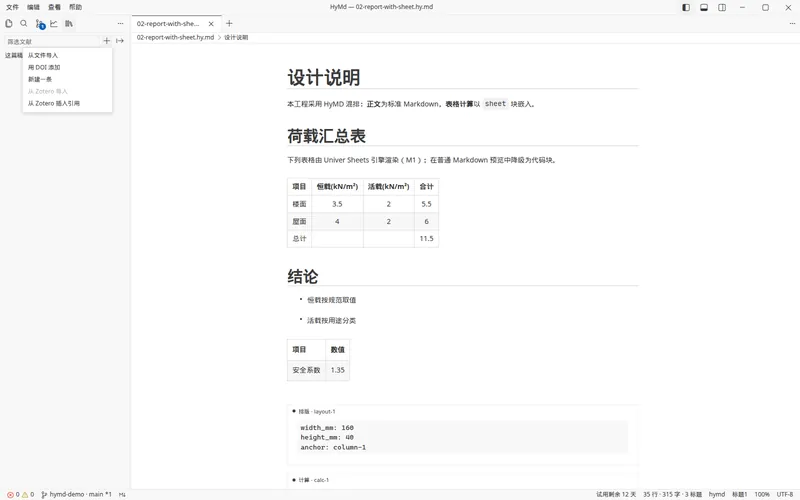Open the 查看 menu

[54, 7]
